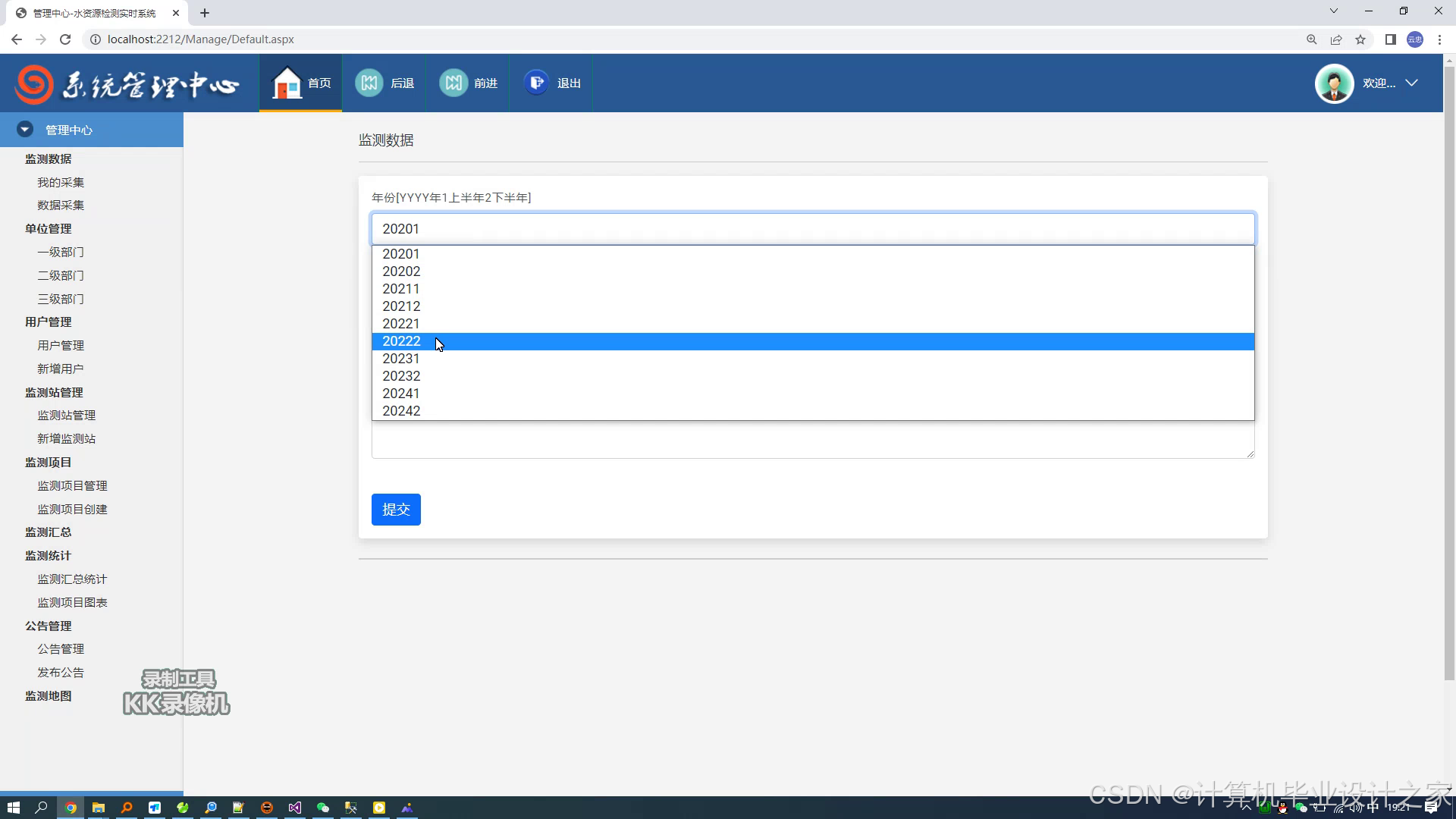
Task: Click the QQ penguin tray icon
Action: (x=1283, y=808)
